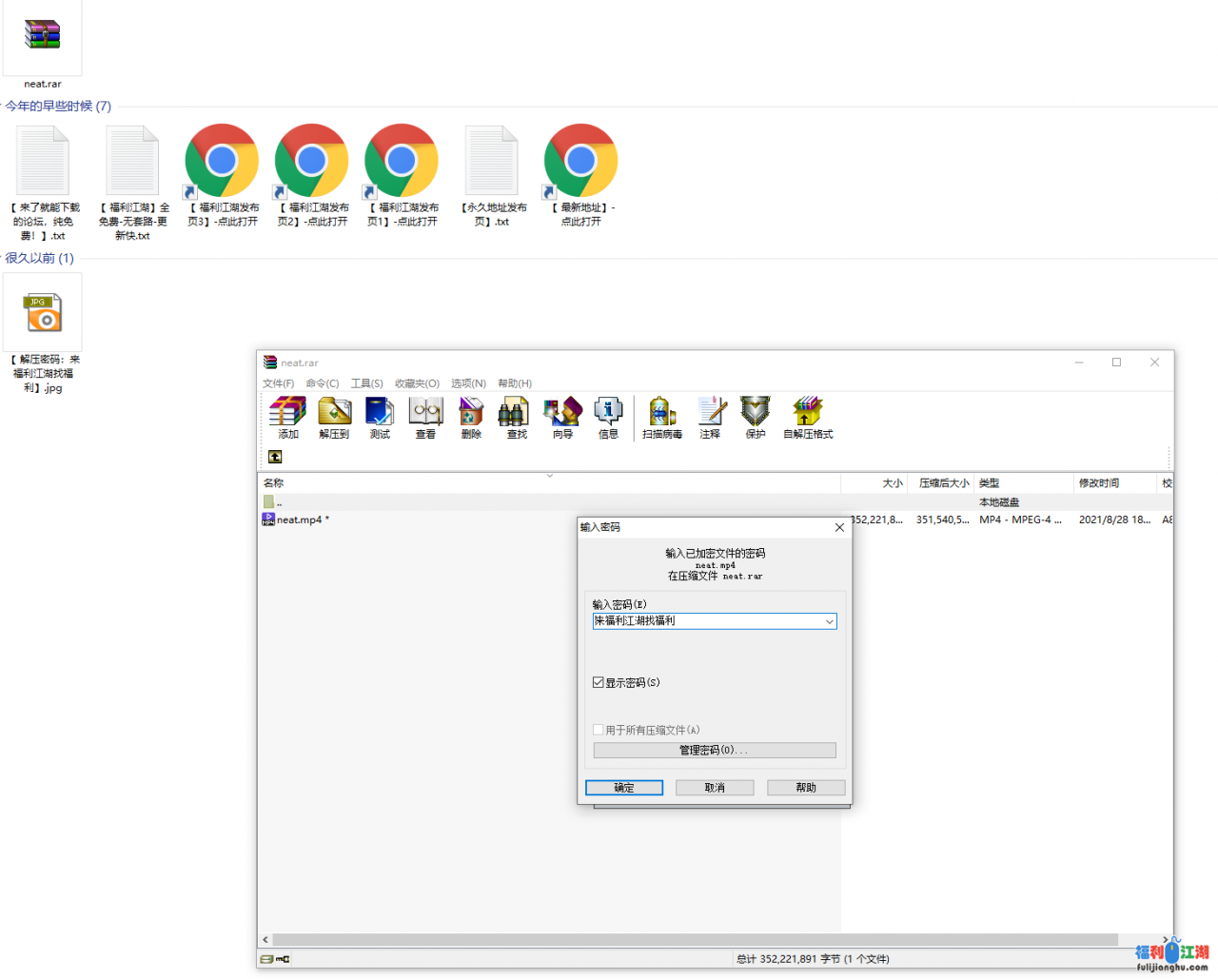Click the Delete (删除) toolbar icon
This screenshot has width=1218, height=980.
click(471, 417)
